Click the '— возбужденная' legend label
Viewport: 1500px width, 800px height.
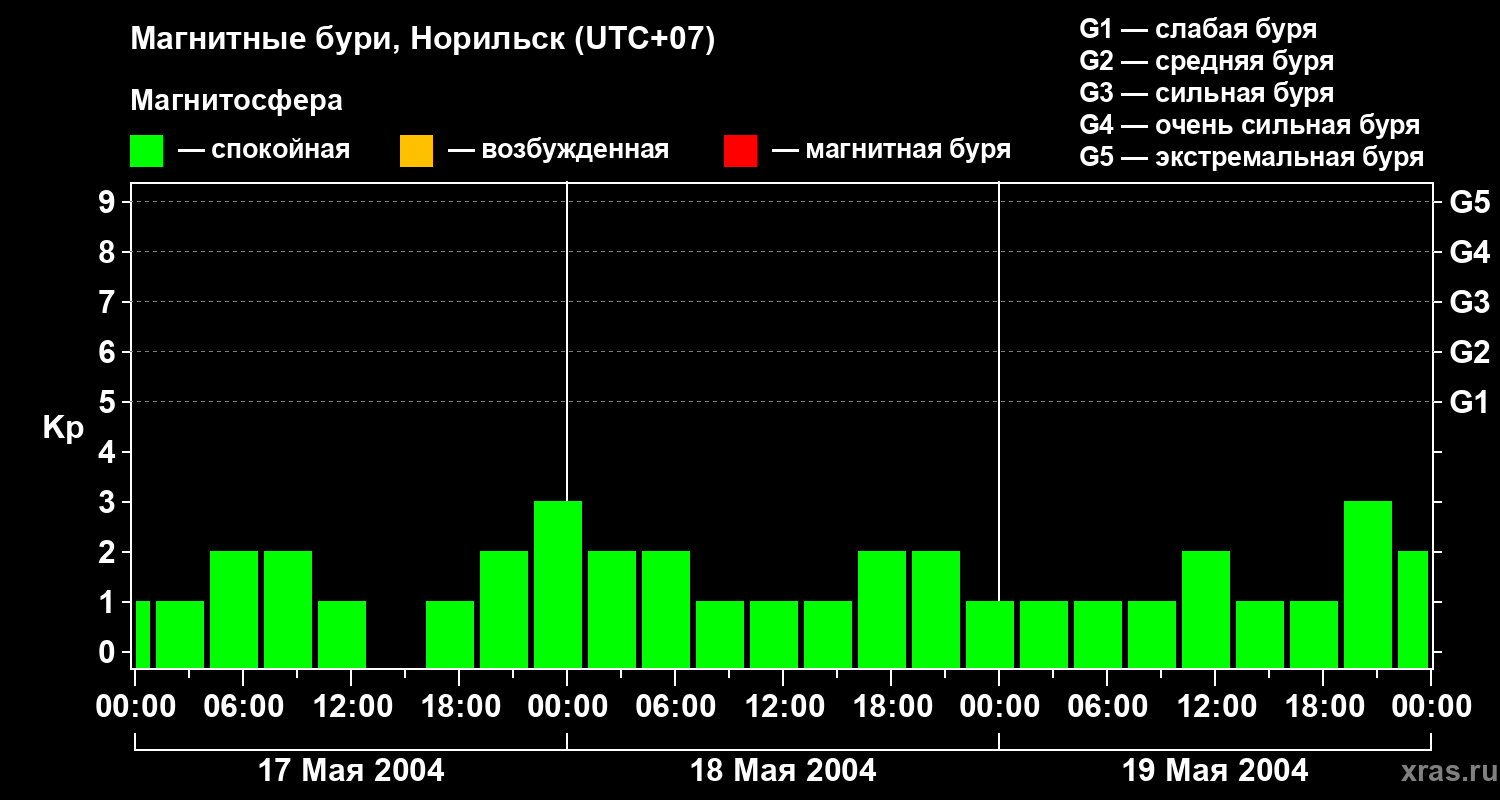(558, 150)
